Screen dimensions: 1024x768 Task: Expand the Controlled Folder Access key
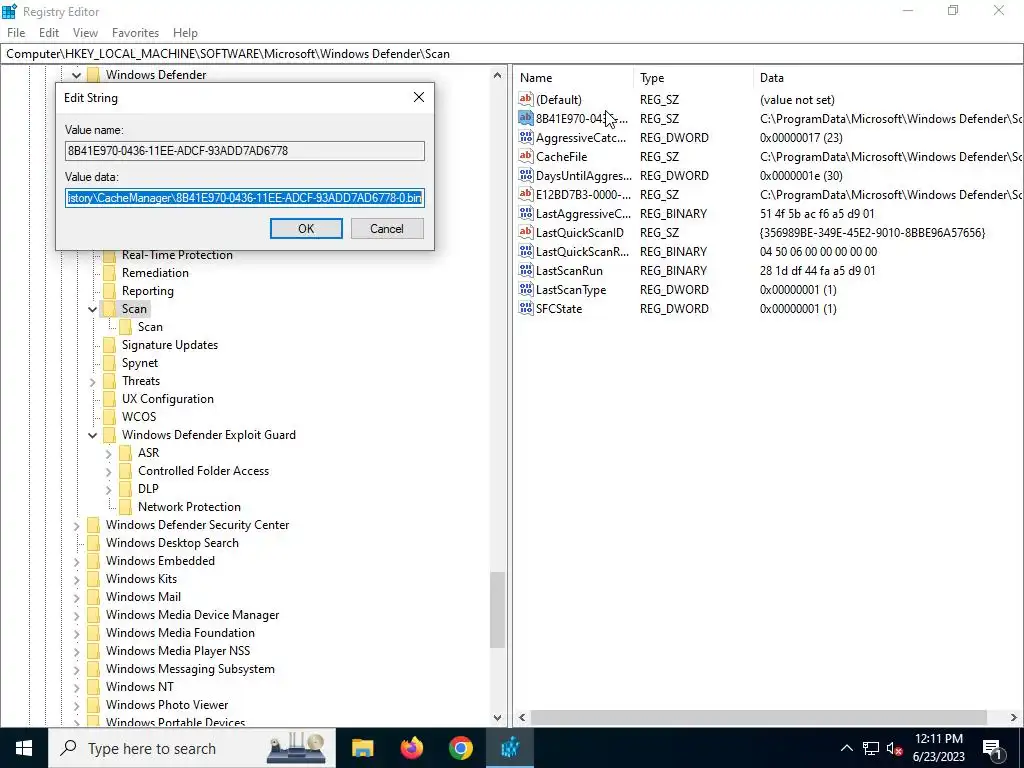pyautogui.click(x=108, y=471)
